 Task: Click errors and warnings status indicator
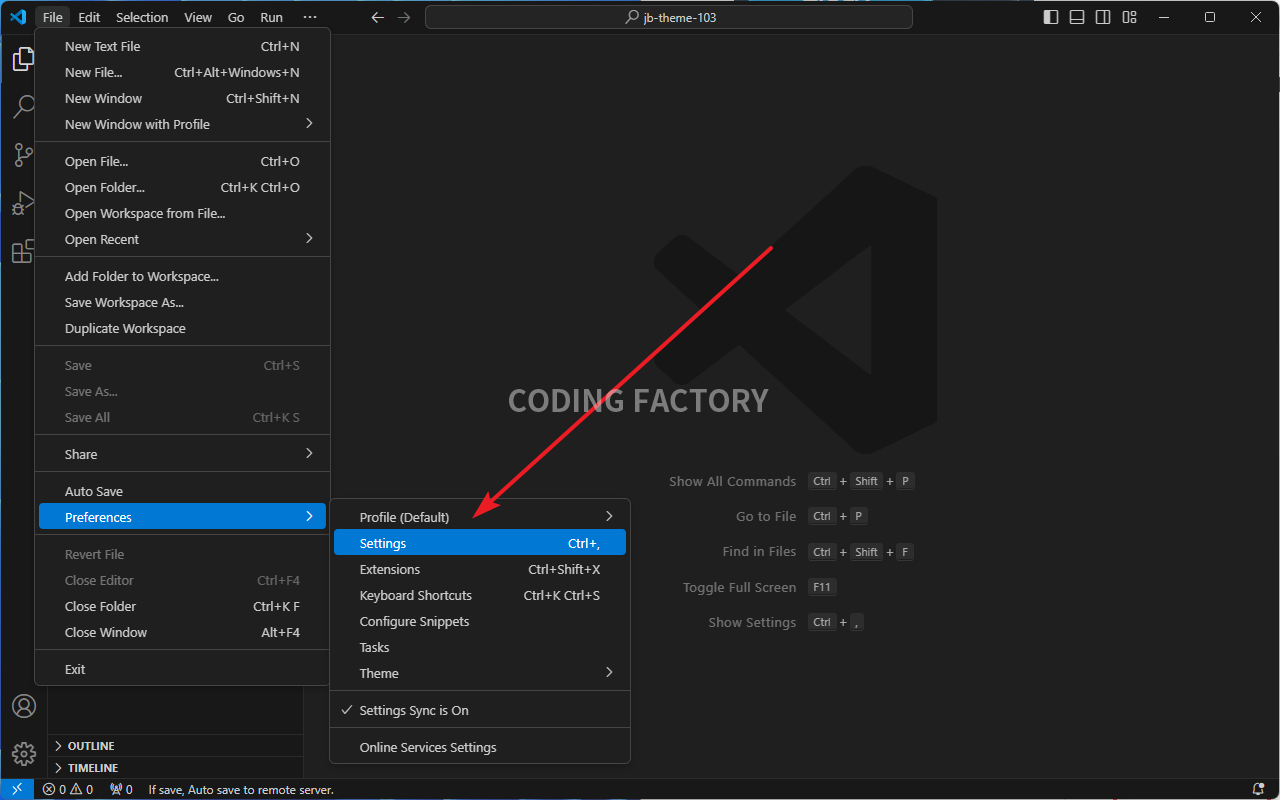click(68, 789)
